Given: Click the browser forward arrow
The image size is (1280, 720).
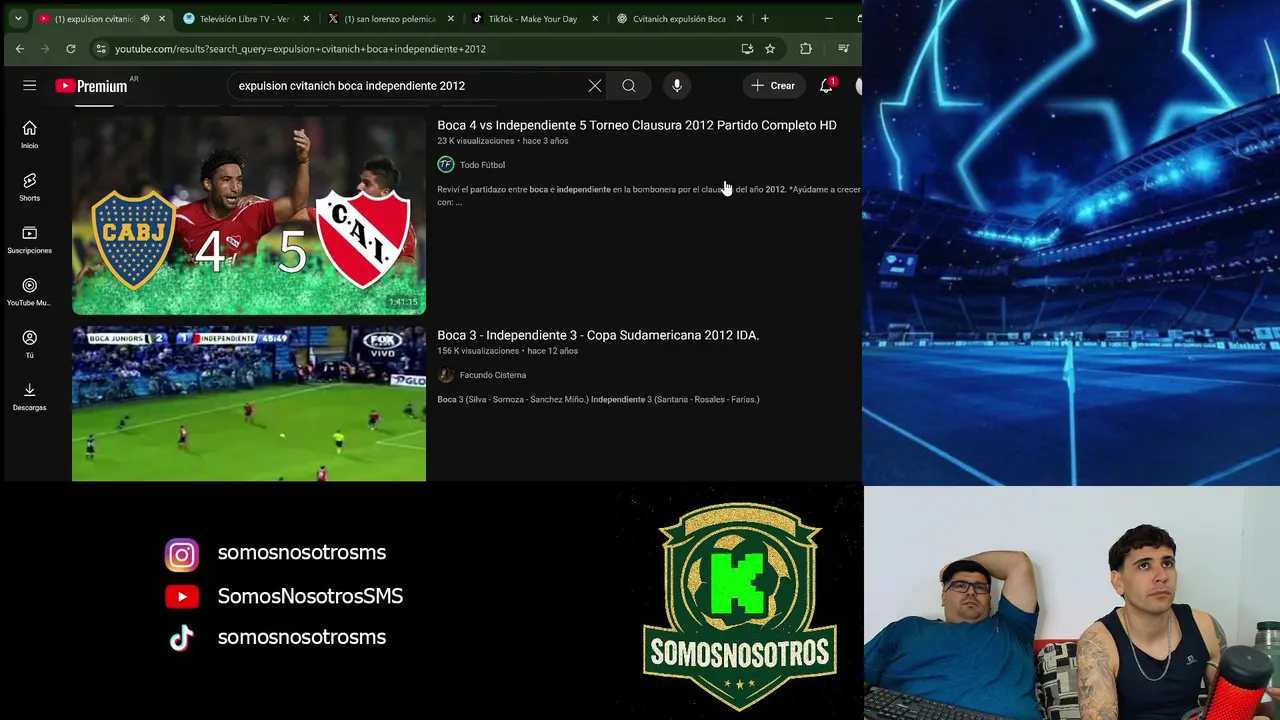Looking at the screenshot, I should pyautogui.click(x=45, y=48).
